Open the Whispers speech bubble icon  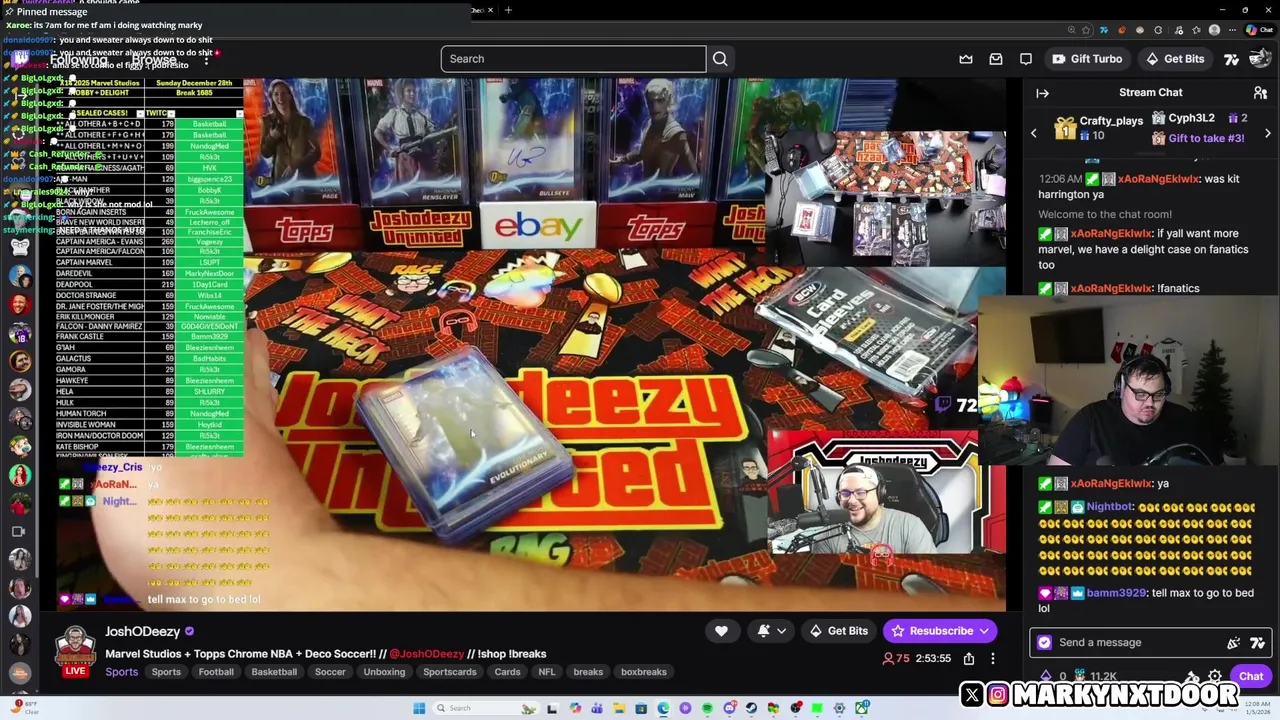[x=1026, y=59]
